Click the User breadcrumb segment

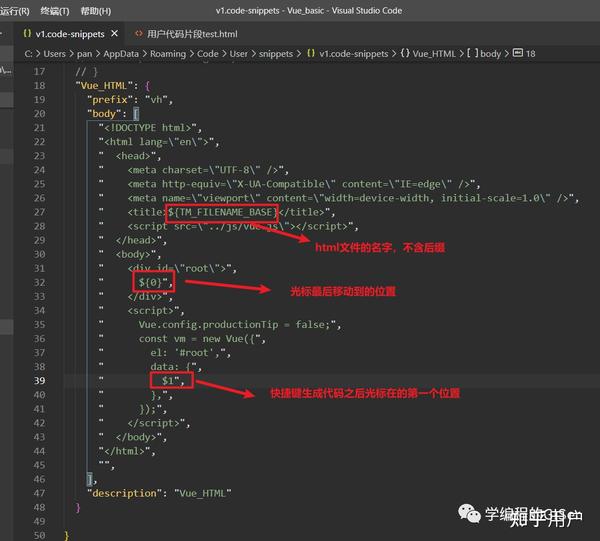coord(238,54)
